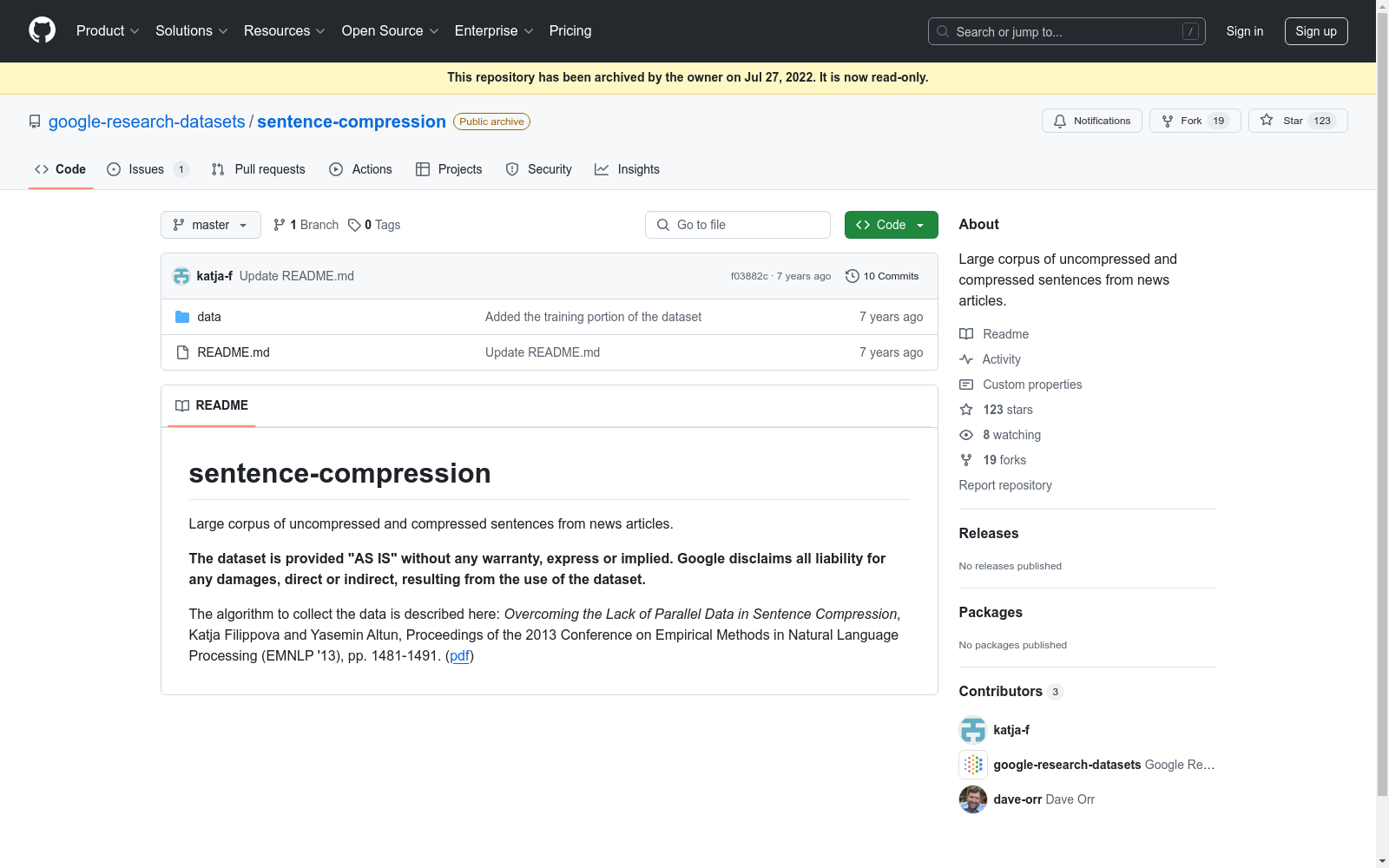Click the Fork icon

coord(1168,121)
